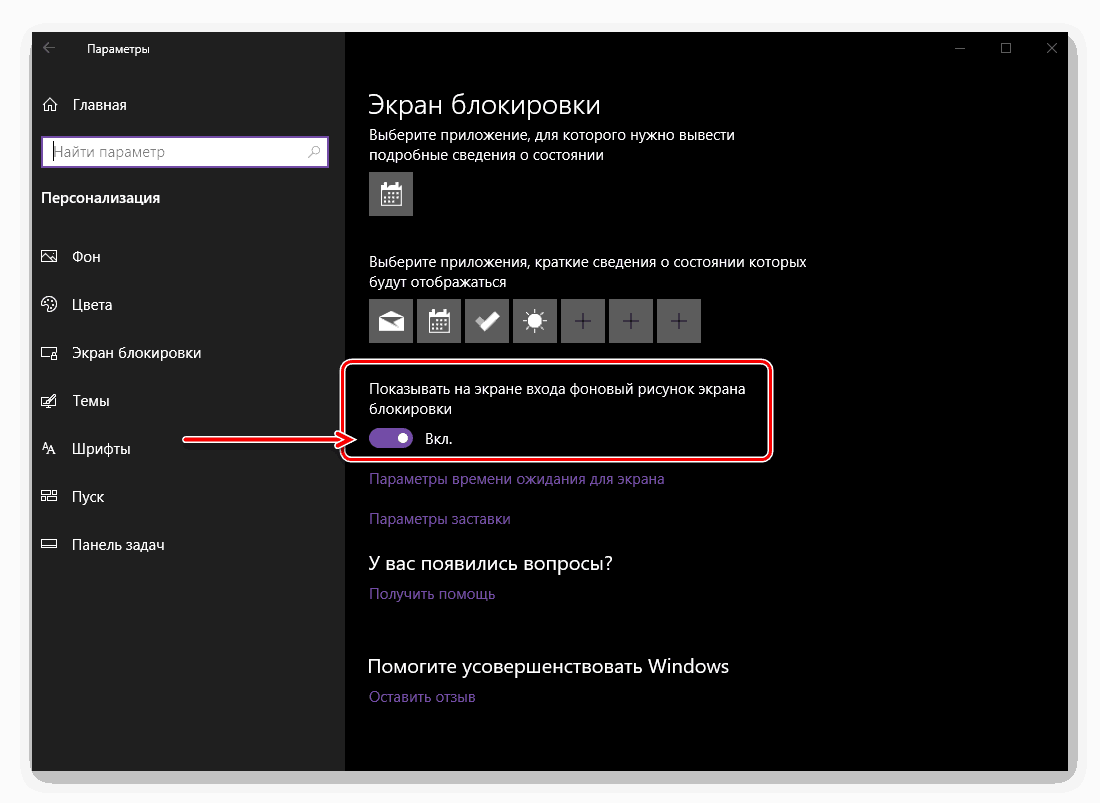Select the Calendar quick status tile
This screenshot has height=803, width=1100.
coord(439,321)
